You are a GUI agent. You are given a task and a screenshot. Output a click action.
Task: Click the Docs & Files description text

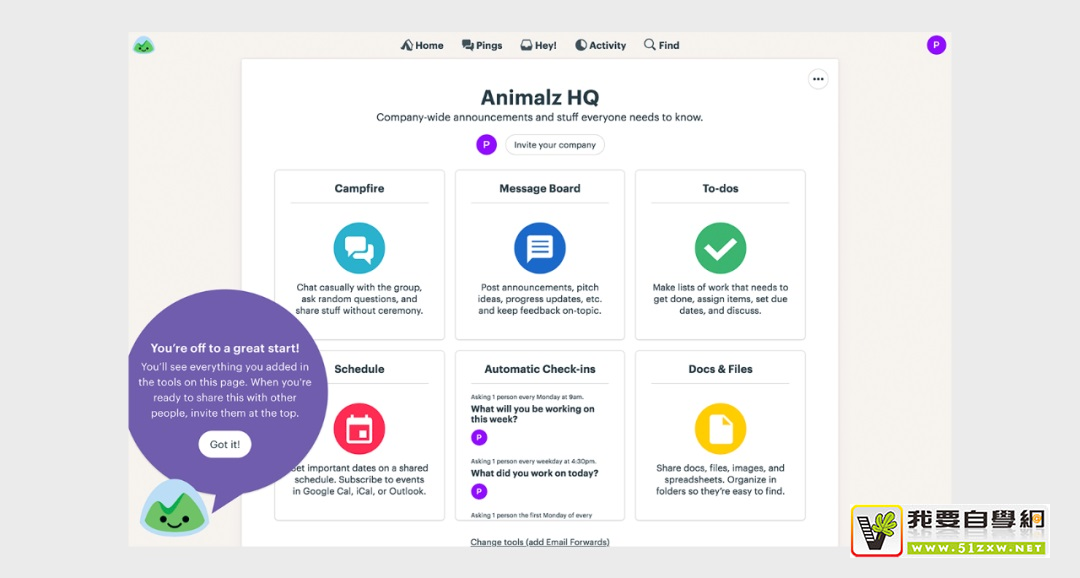(720, 479)
